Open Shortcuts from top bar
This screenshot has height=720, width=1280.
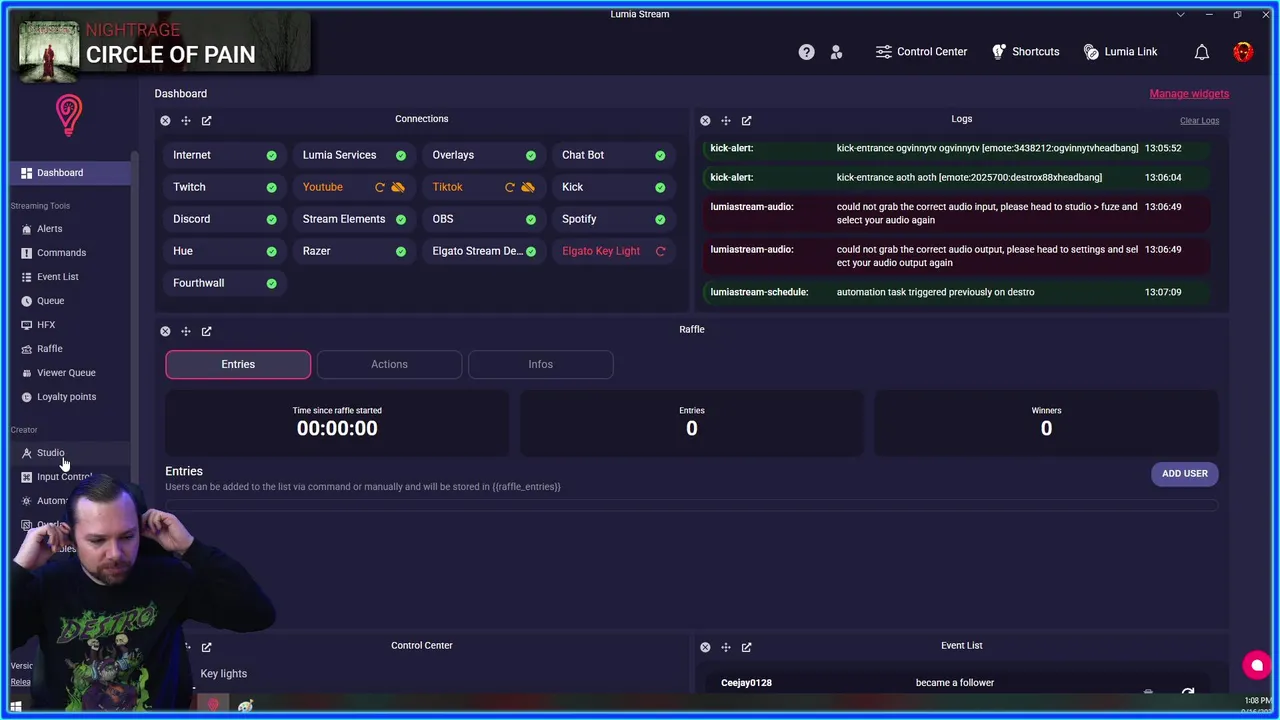point(1025,52)
